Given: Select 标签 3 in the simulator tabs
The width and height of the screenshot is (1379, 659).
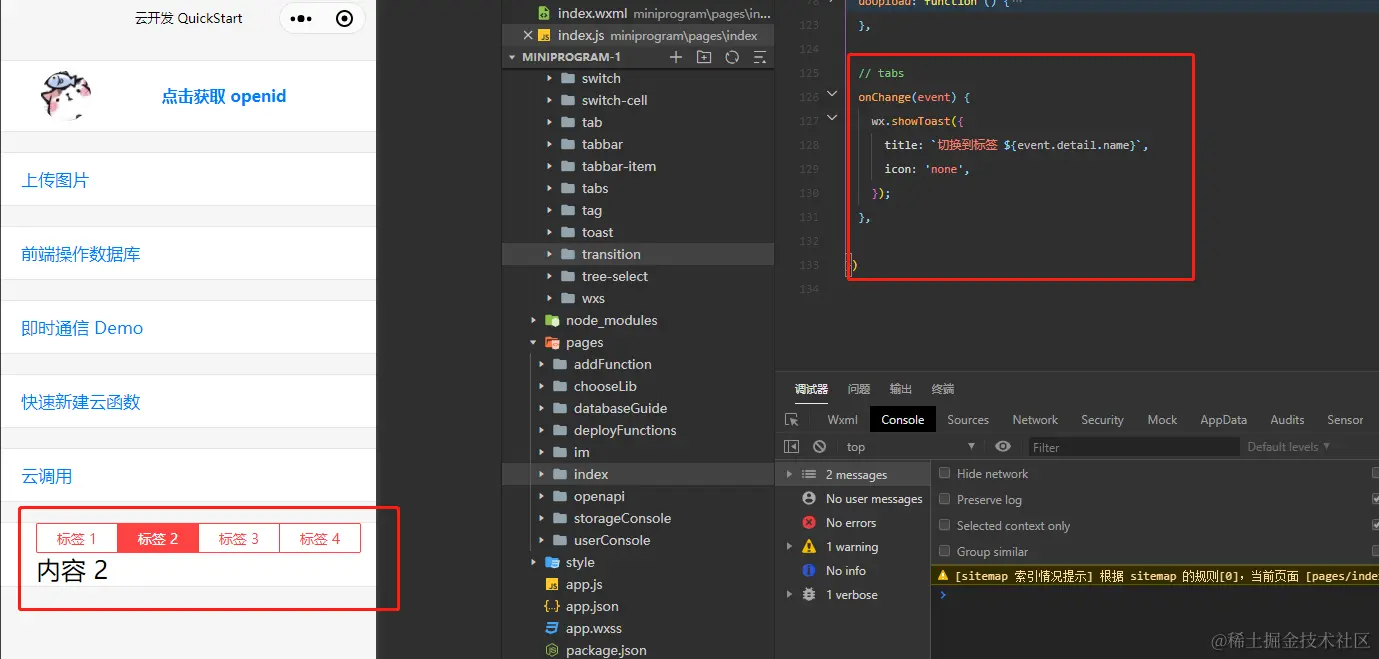Looking at the screenshot, I should pyautogui.click(x=239, y=539).
